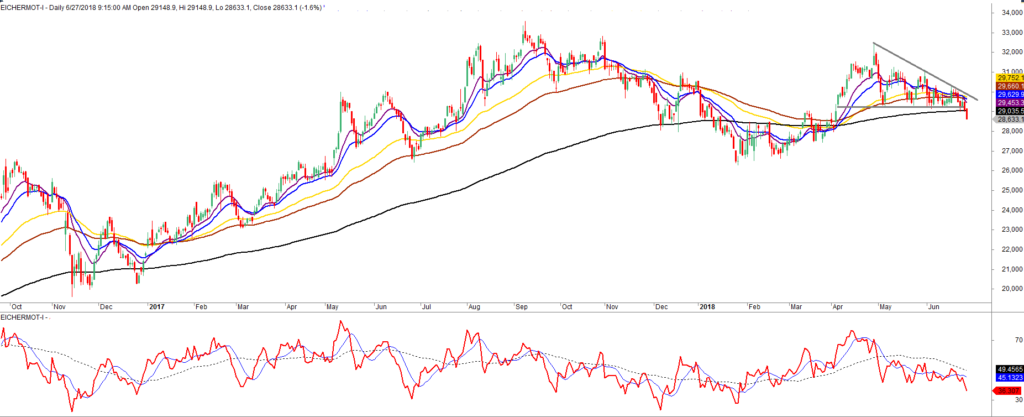Click the blue 29,629.9 moving average label
The height and width of the screenshot is (417, 1024).
[x=1009, y=95]
